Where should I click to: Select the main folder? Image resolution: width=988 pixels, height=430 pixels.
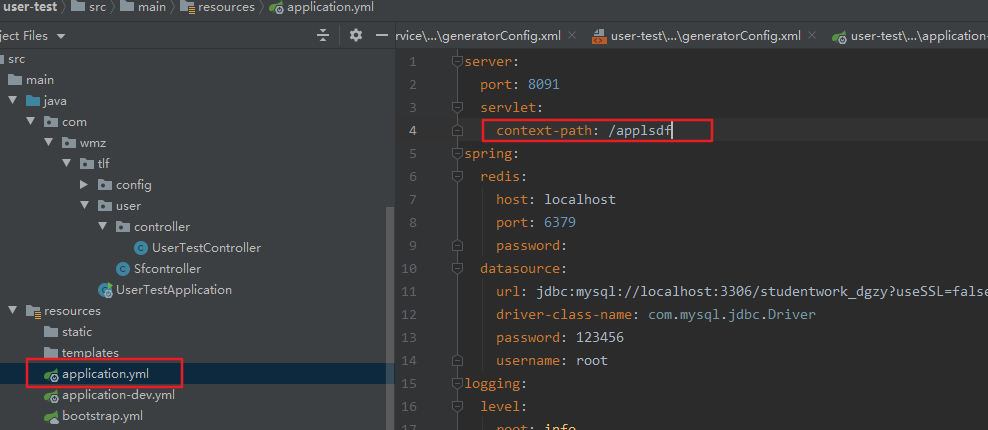click(x=40, y=80)
